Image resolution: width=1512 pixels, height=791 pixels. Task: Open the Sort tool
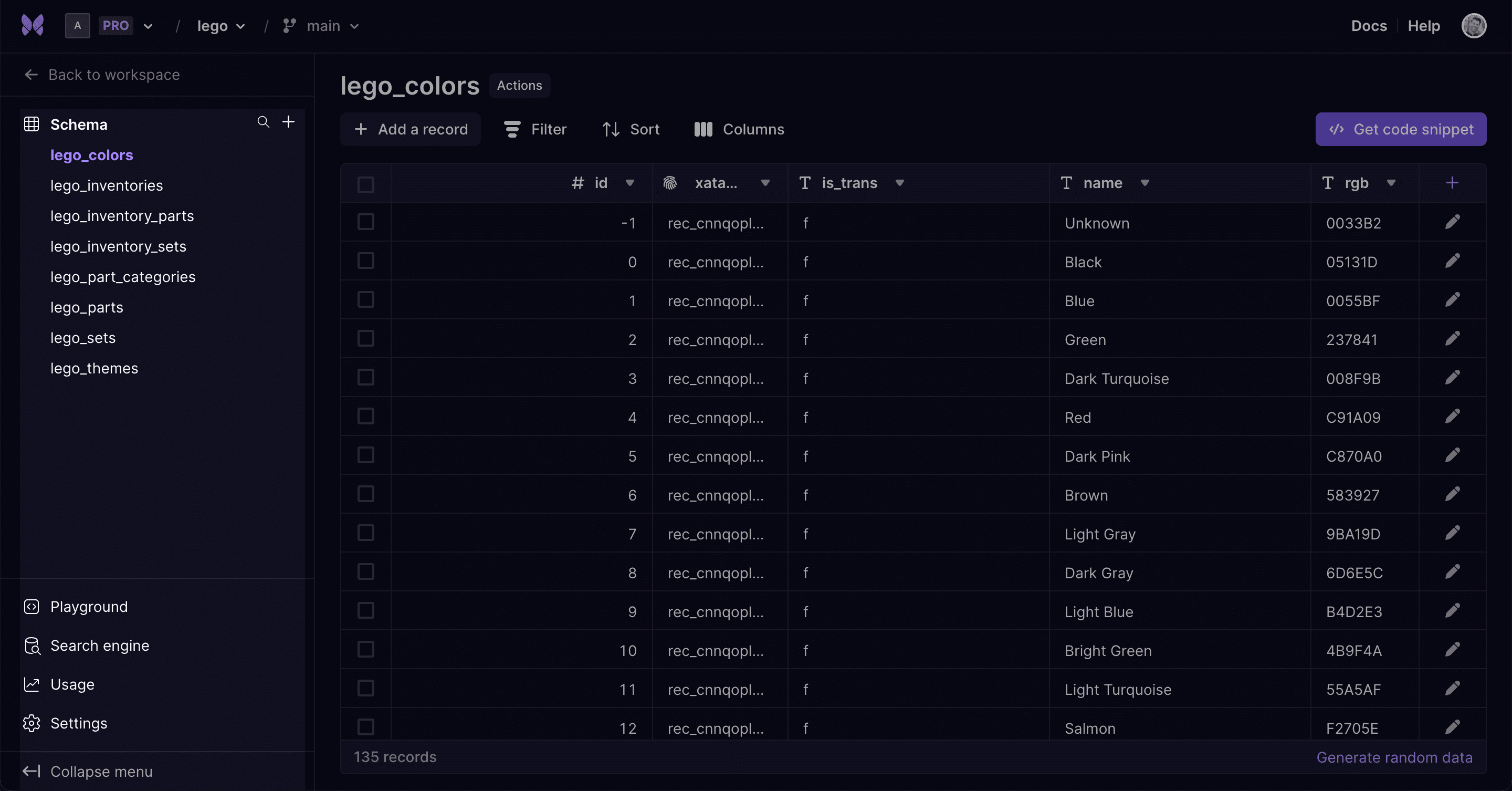click(631, 129)
